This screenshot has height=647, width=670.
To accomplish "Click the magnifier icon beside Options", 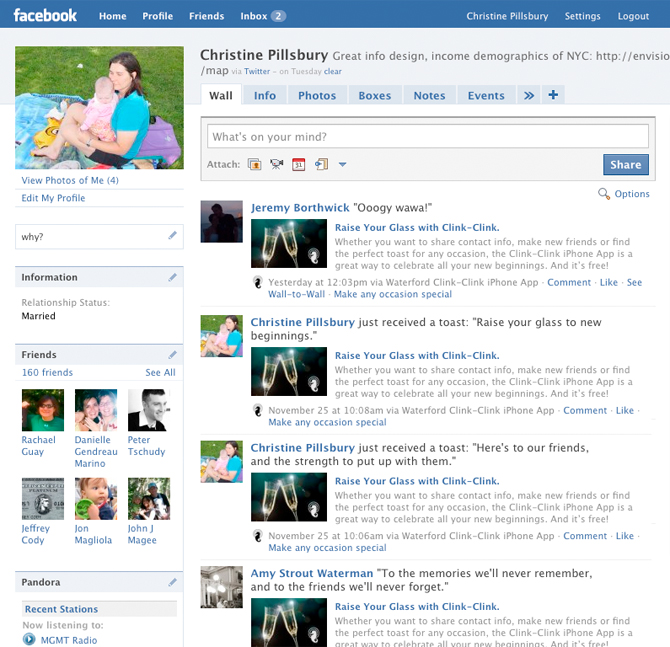I will click(604, 194).
